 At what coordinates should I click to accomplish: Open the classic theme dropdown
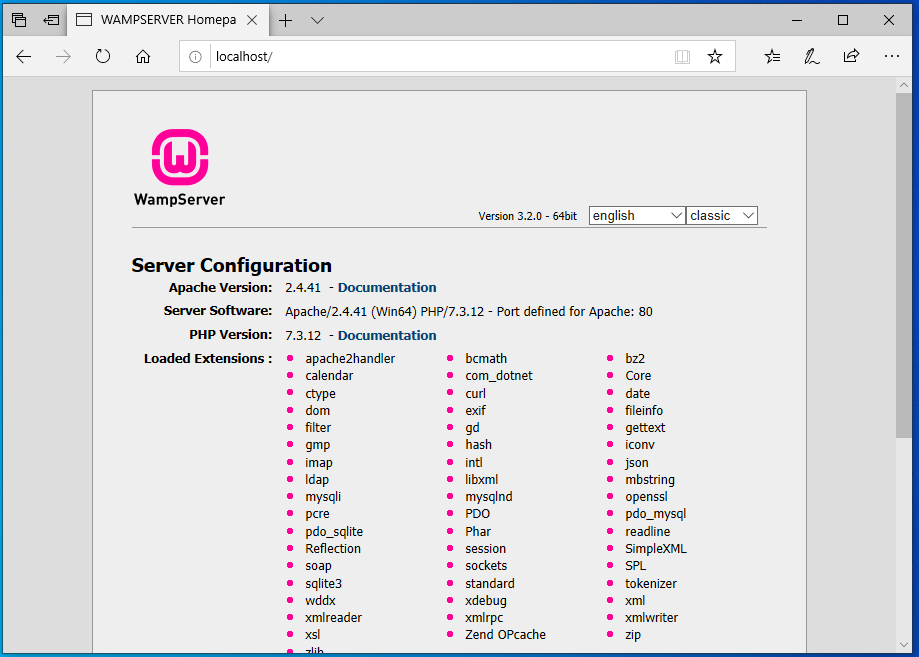tap(722, 216)
